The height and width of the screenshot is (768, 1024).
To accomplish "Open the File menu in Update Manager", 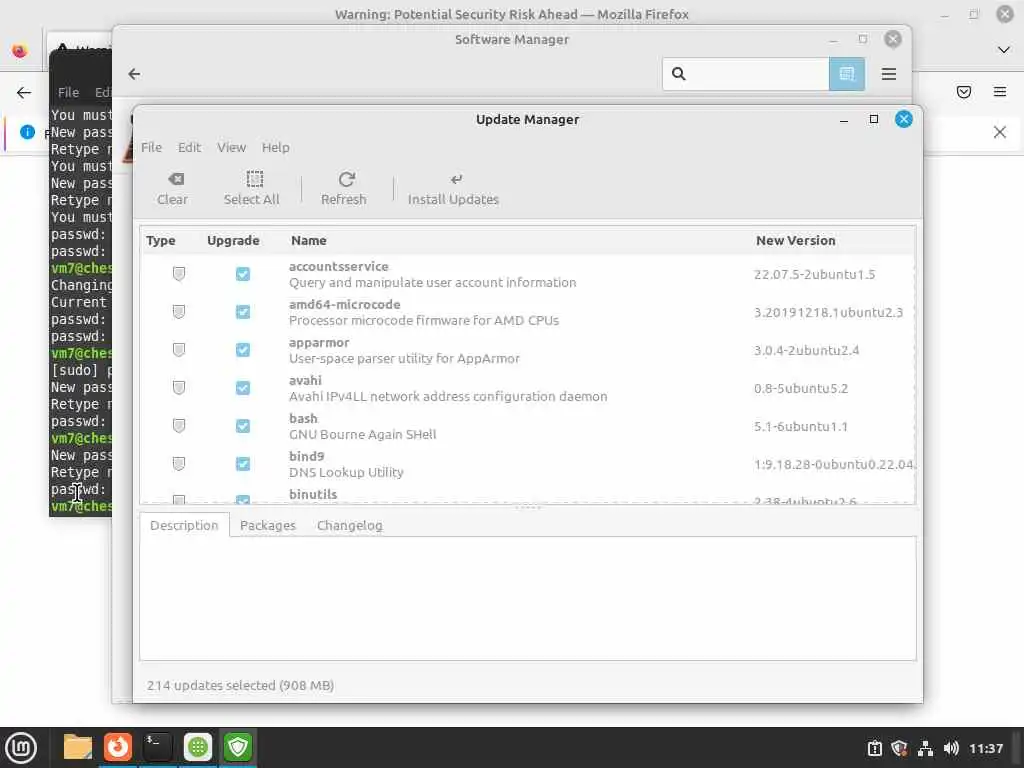I will (x=151, y=147).
